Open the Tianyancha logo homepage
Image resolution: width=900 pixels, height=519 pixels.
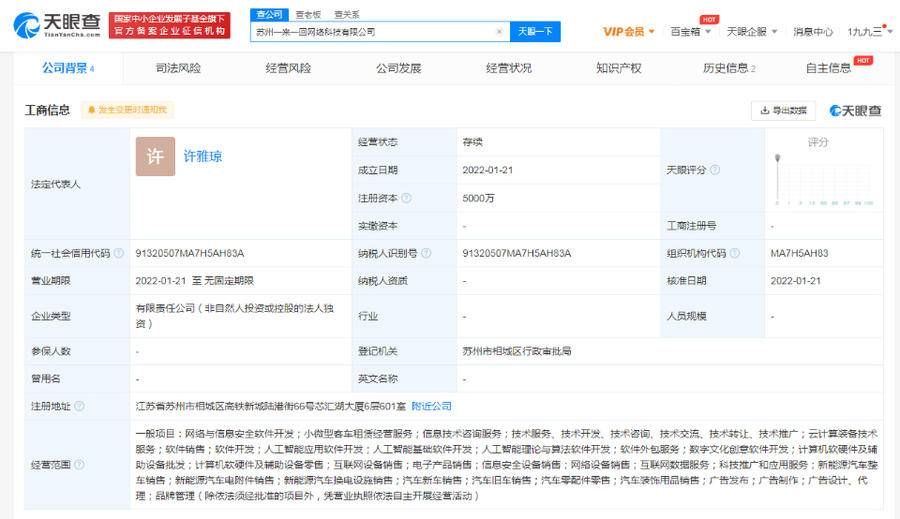point(56,25)
